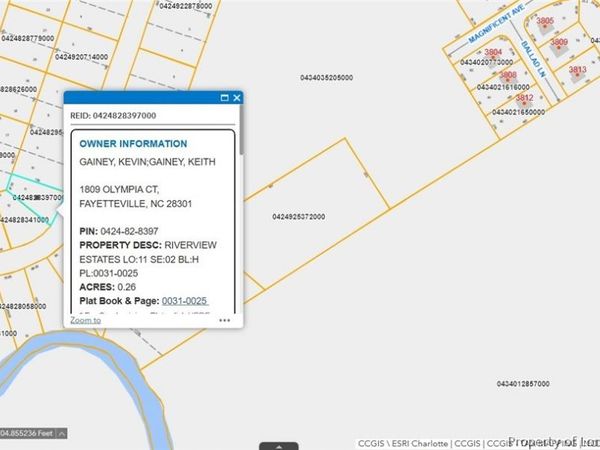Open the popup's three-dot actions menu
The width and height of the screenshot is (600, 450).
225,321
